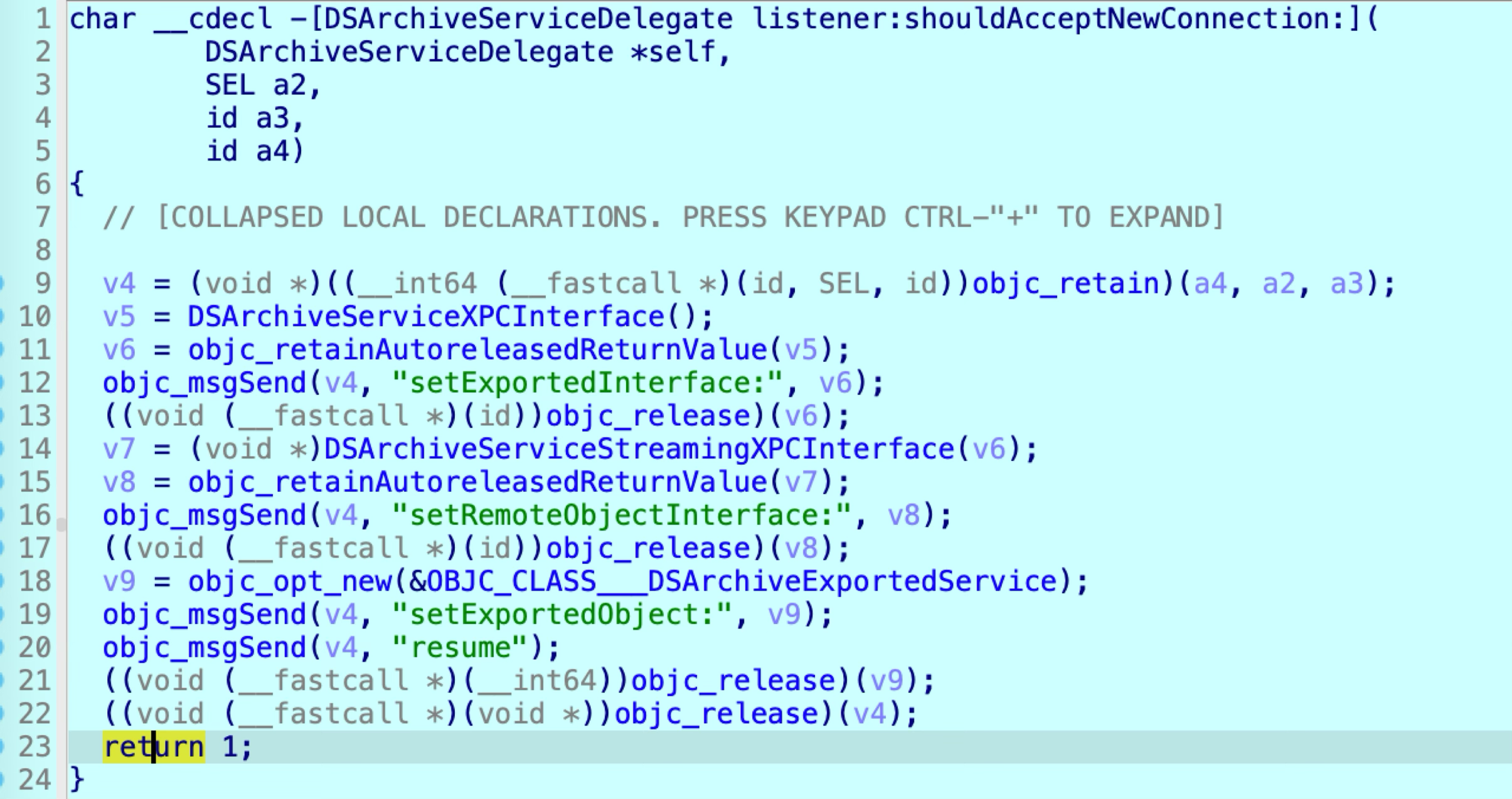Click variable v4 assigned on line 9
1512x799 pixels.
[x=119, y=283]
